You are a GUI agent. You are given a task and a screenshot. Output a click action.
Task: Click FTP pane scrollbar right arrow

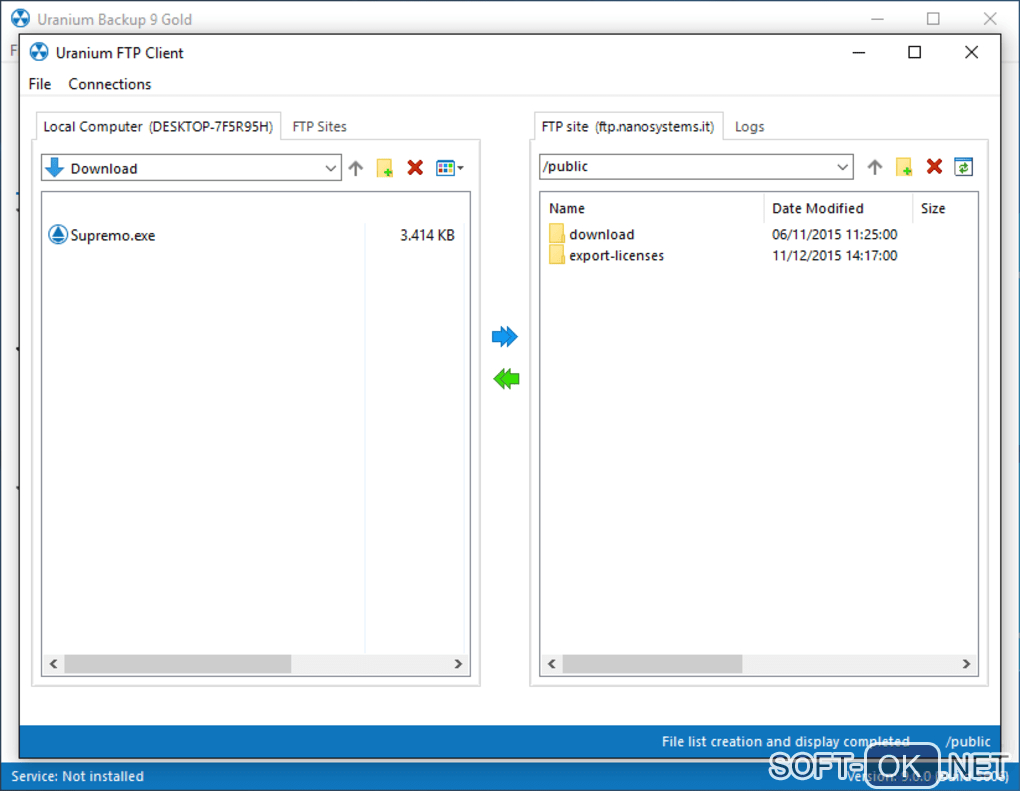(x=967, y=664)
